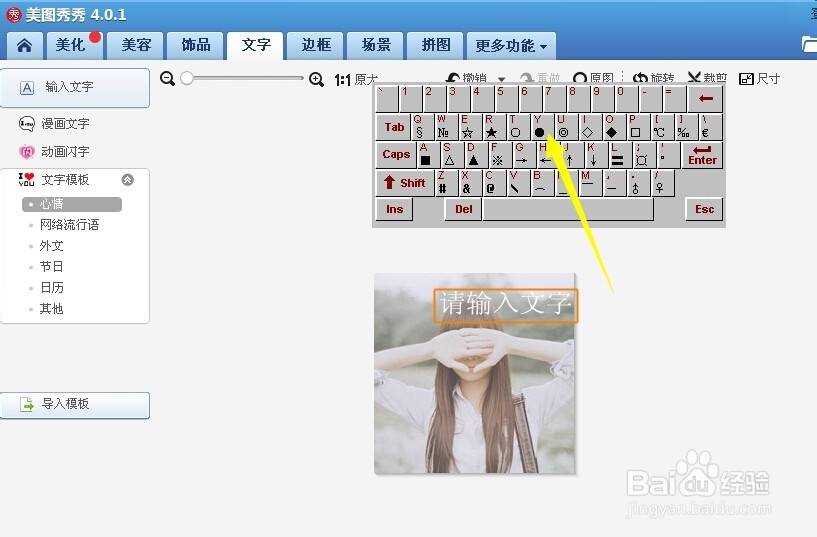817x537 pixels.
Task: Insert the hollow circle ○ symbol
Action: pyautogui.click(x=516, y=127)
